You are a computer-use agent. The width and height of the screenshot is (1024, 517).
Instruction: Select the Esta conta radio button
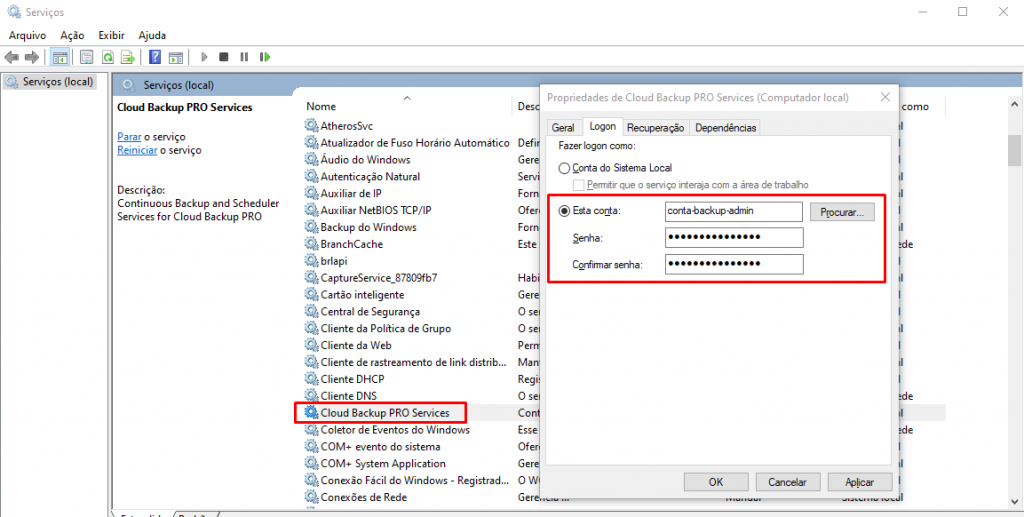(565, 211)
